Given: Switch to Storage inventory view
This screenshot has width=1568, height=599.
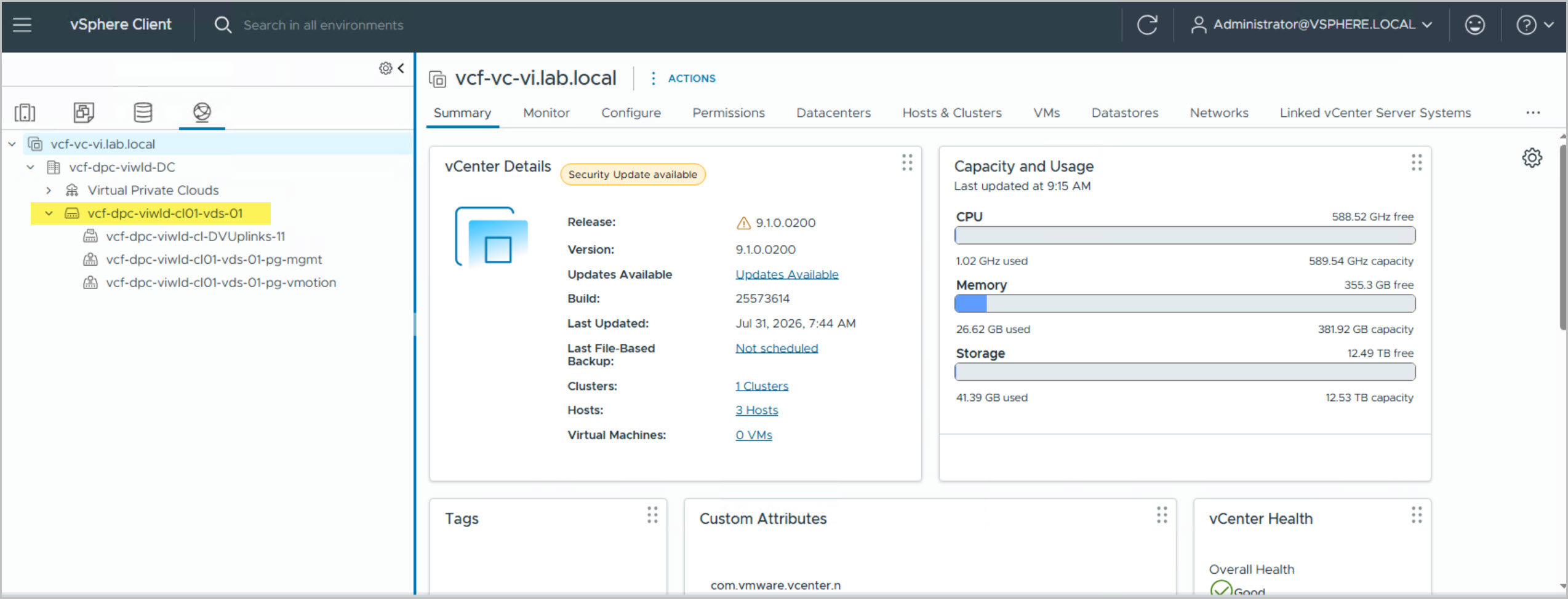Looking at the screenshot, I should point(143,112).
